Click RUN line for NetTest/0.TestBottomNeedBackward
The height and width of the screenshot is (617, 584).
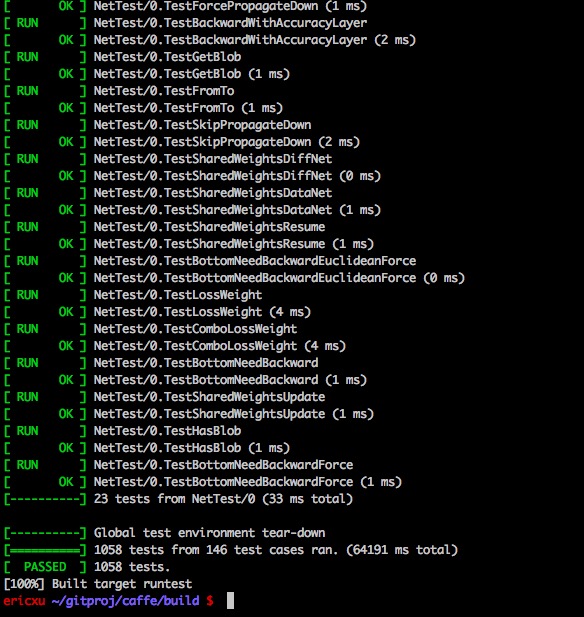(161, 363)
